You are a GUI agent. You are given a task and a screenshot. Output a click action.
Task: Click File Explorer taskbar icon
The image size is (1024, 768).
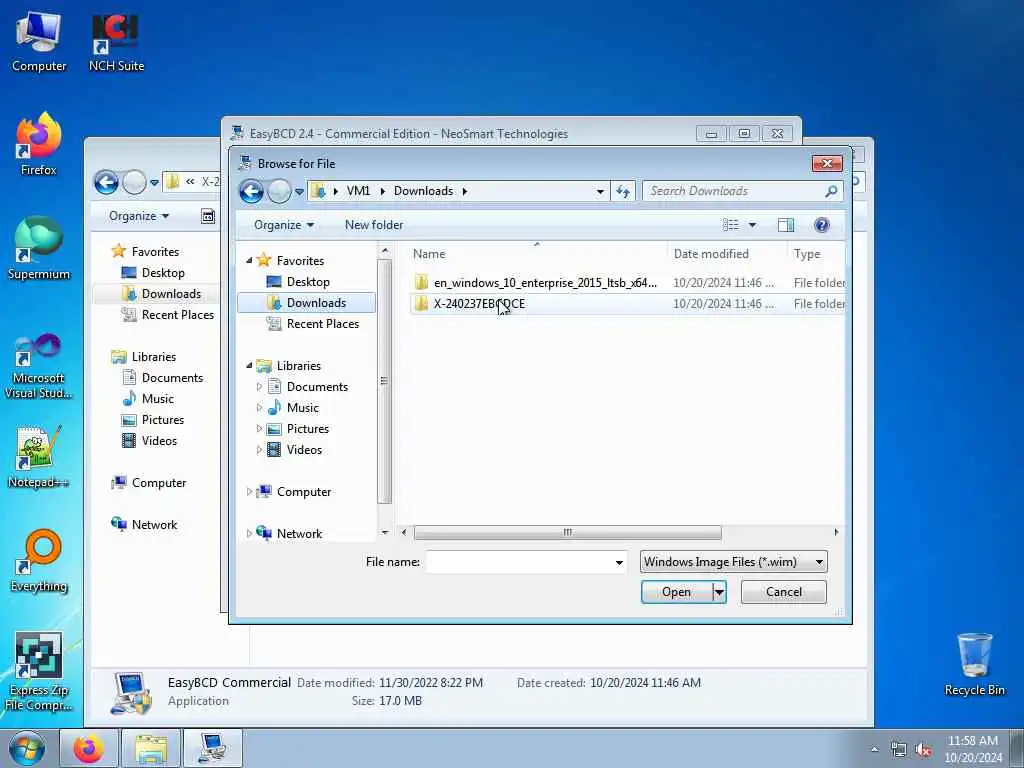tap(151, 748)
